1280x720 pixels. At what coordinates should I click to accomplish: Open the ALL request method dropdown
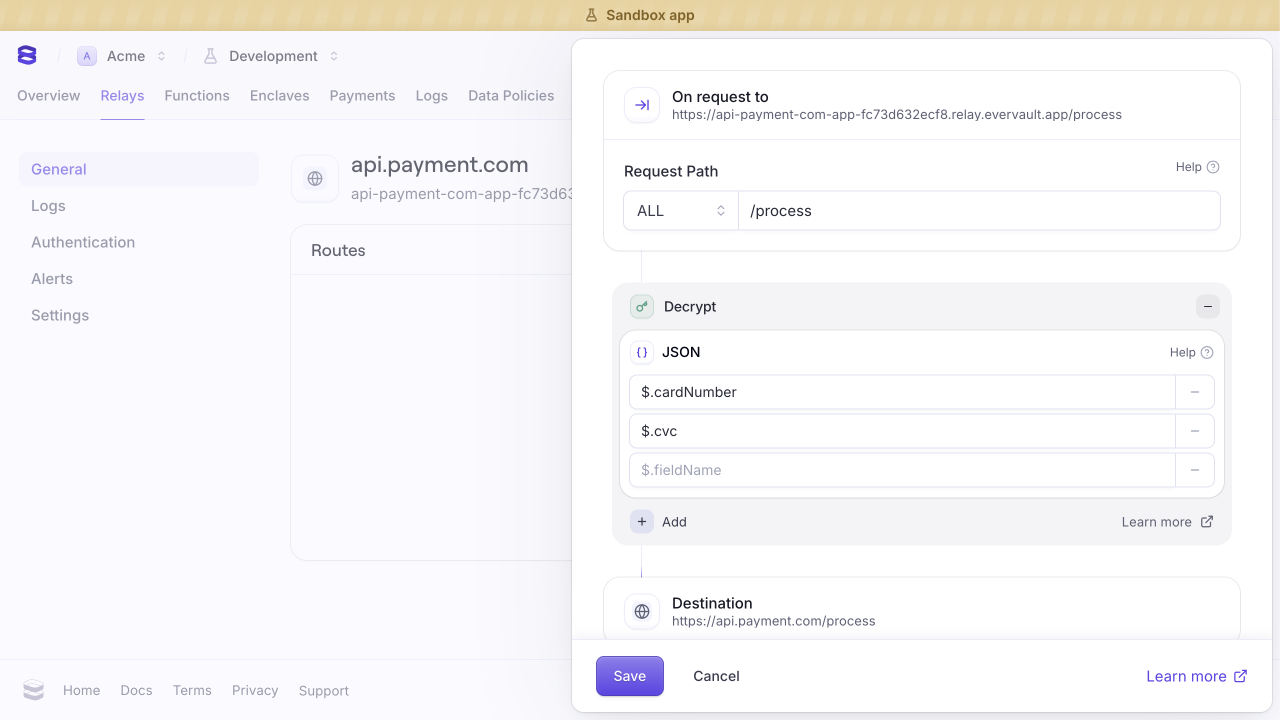tap(681, 211)
